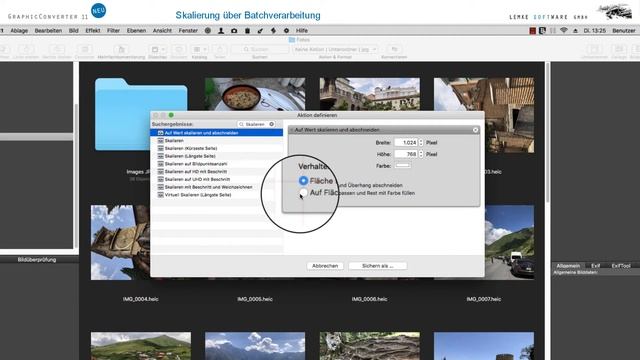The width and height of the screenshot is (640, 360).
Task: Open the Ebenen menu
Action: [x=136, y=31]
